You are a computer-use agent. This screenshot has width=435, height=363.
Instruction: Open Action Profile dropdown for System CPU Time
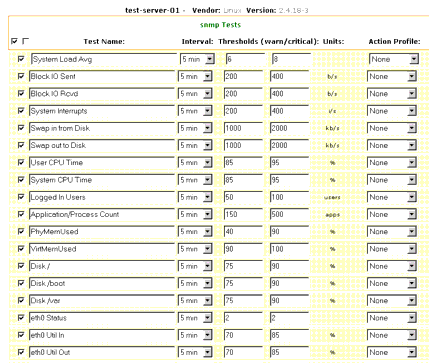[392, 180]
